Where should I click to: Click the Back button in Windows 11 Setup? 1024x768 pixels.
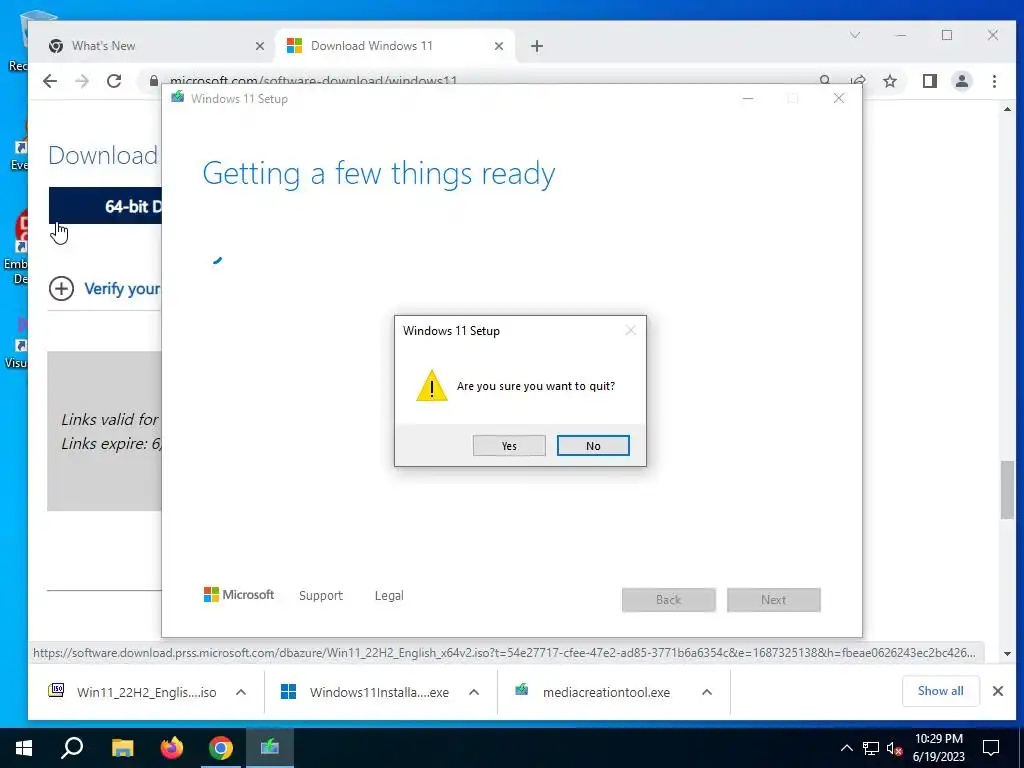(669, 600)
